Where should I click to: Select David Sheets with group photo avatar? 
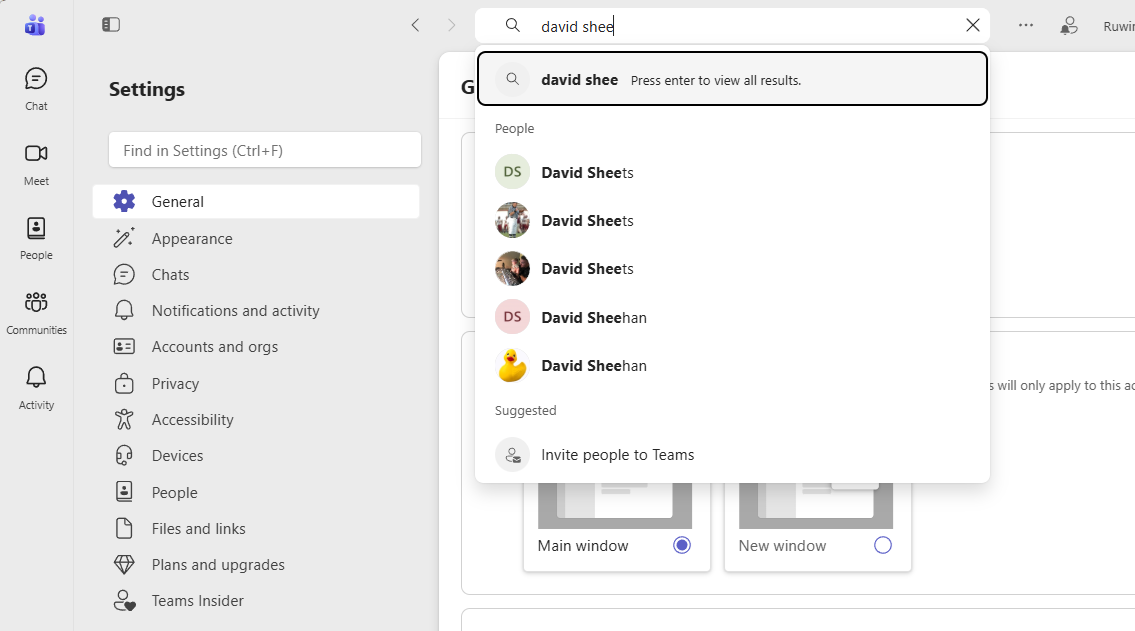tap(733, 220)
